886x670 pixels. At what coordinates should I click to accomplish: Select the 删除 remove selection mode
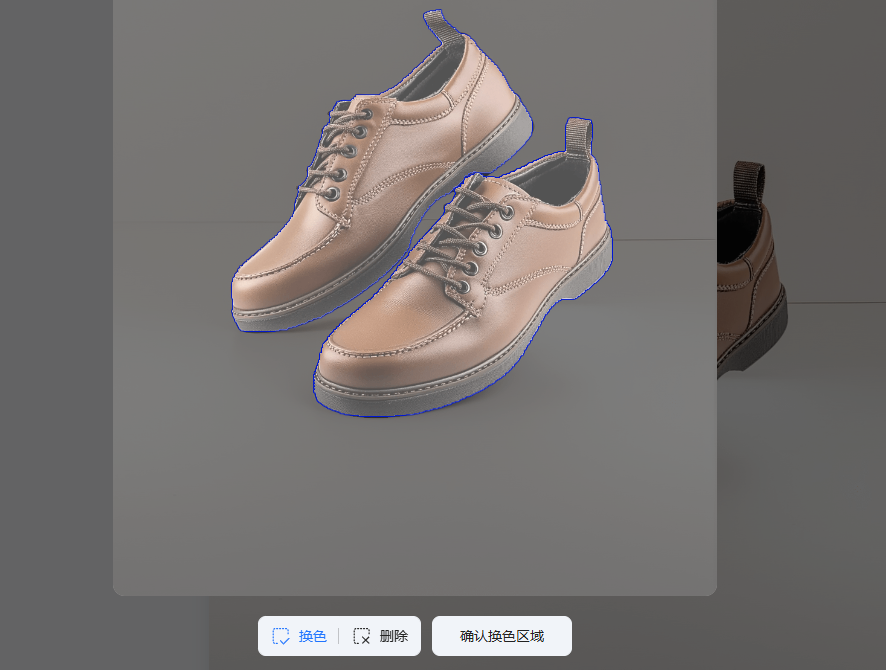point(380,636)
